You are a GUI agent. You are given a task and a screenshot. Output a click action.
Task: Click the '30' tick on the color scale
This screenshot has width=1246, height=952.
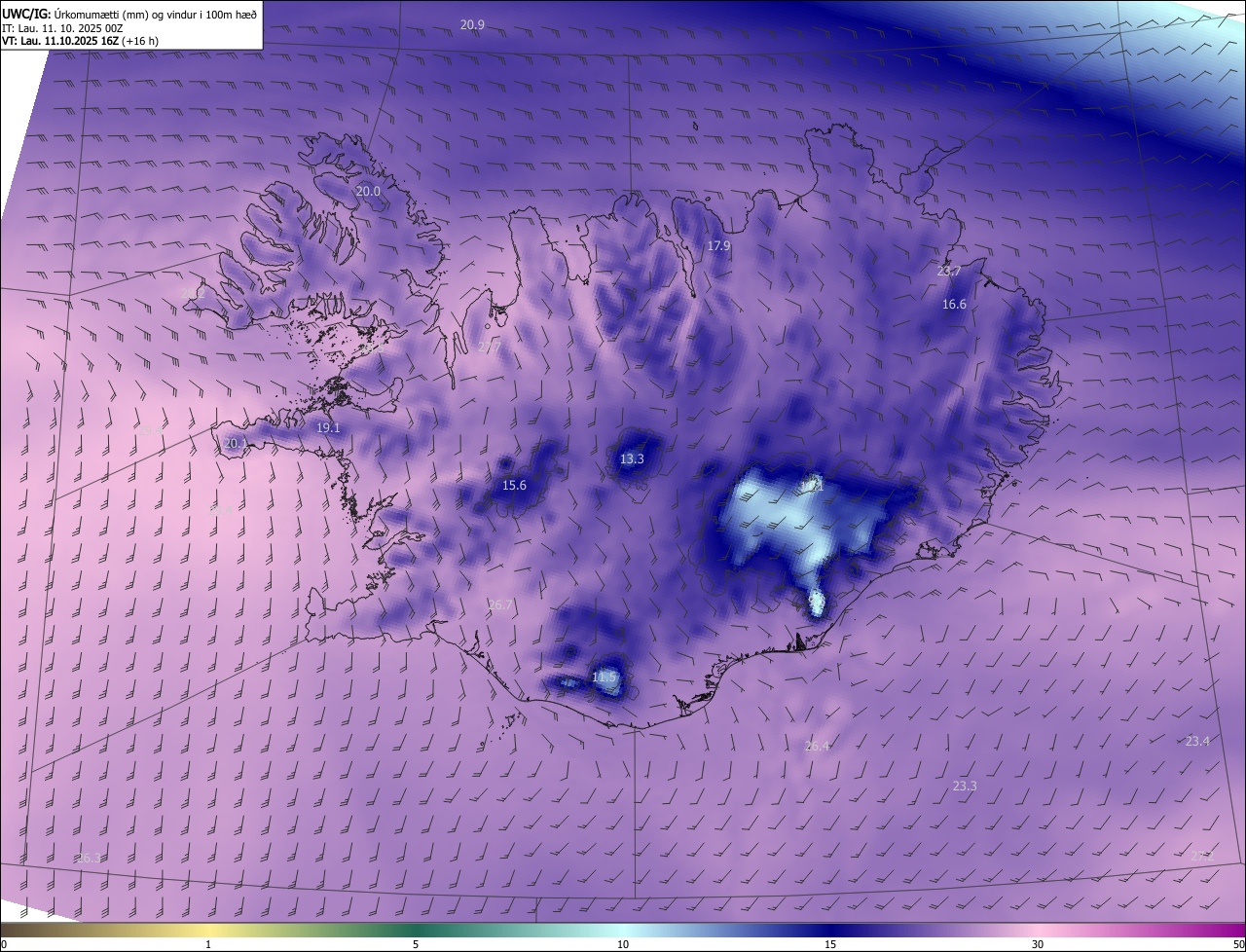pos(1038,944)
